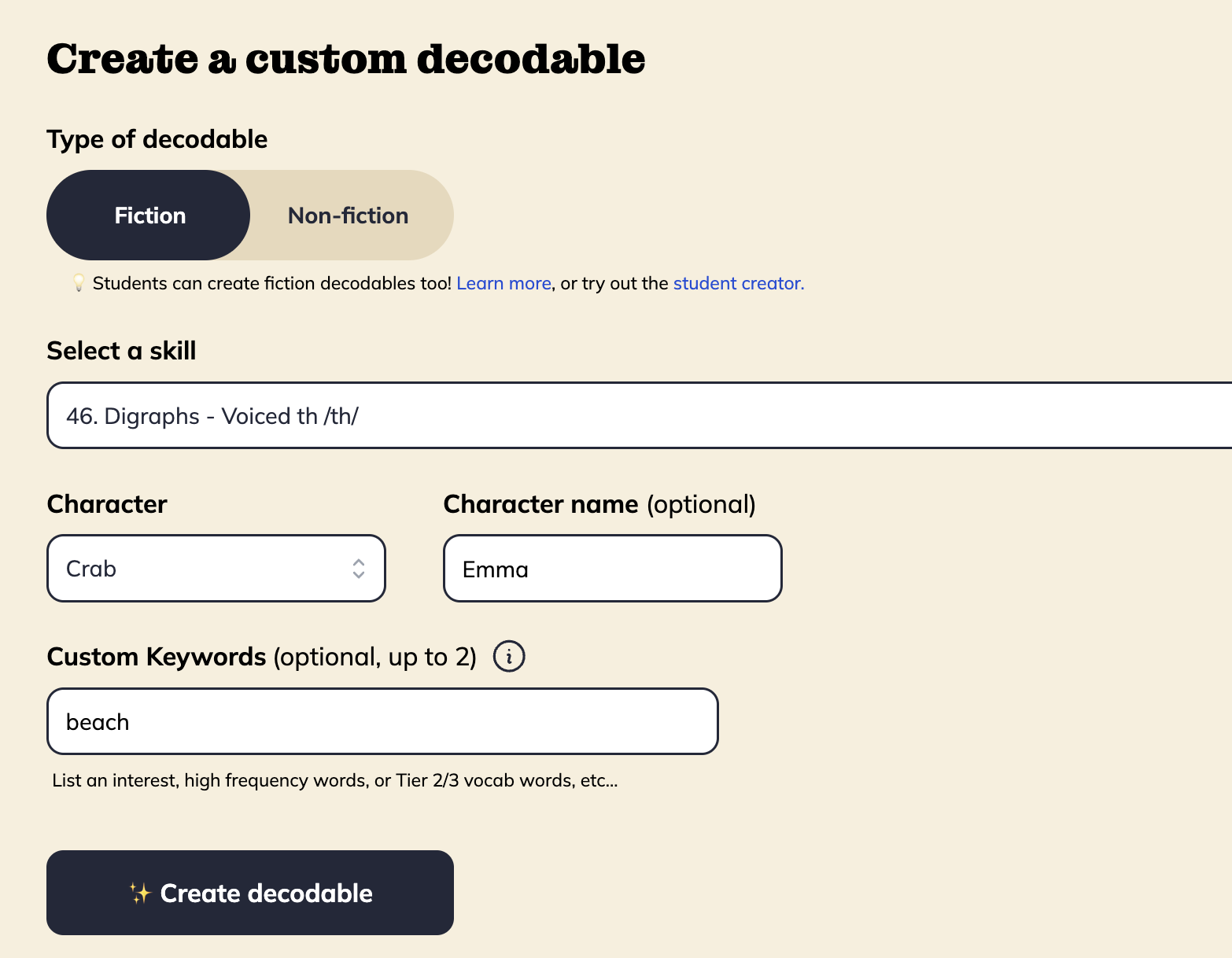
Task: Click the 'Character name (optional)' label
Action: click(x=599, y=504)
